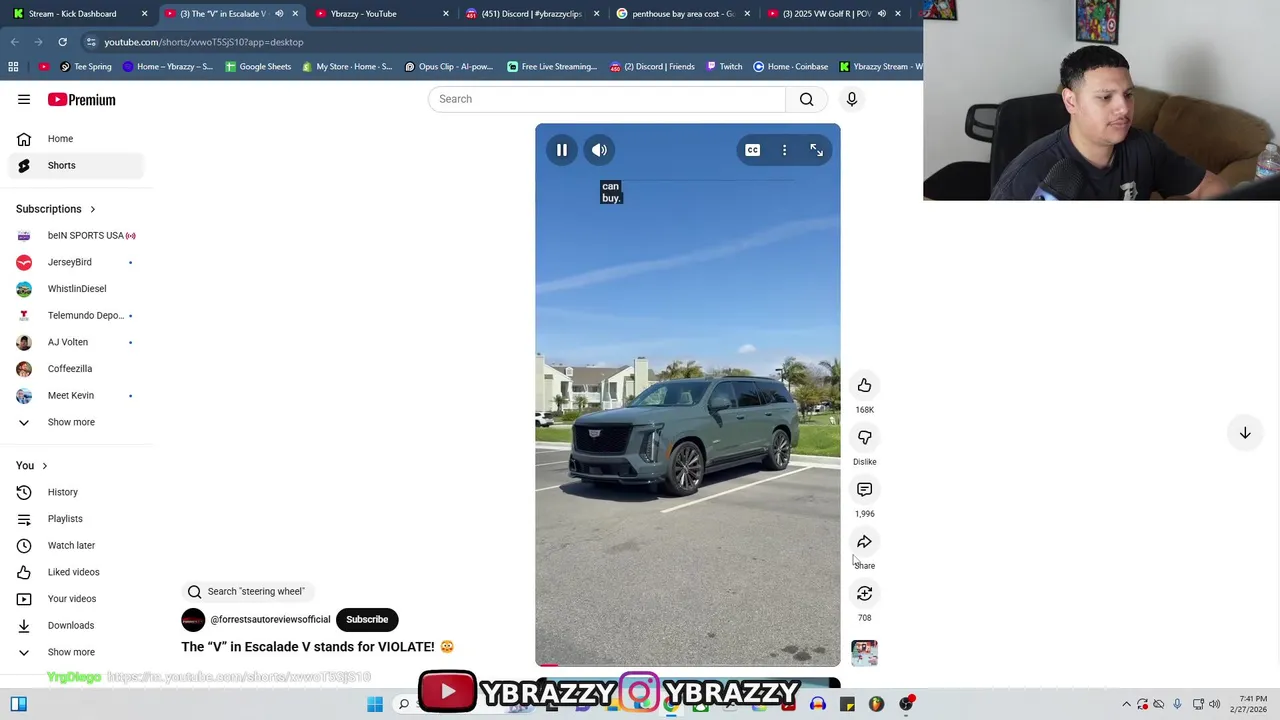Viewport: 1280px width, 720px height.
Task: Click the browser address bar URL
Action: [204, 42]
